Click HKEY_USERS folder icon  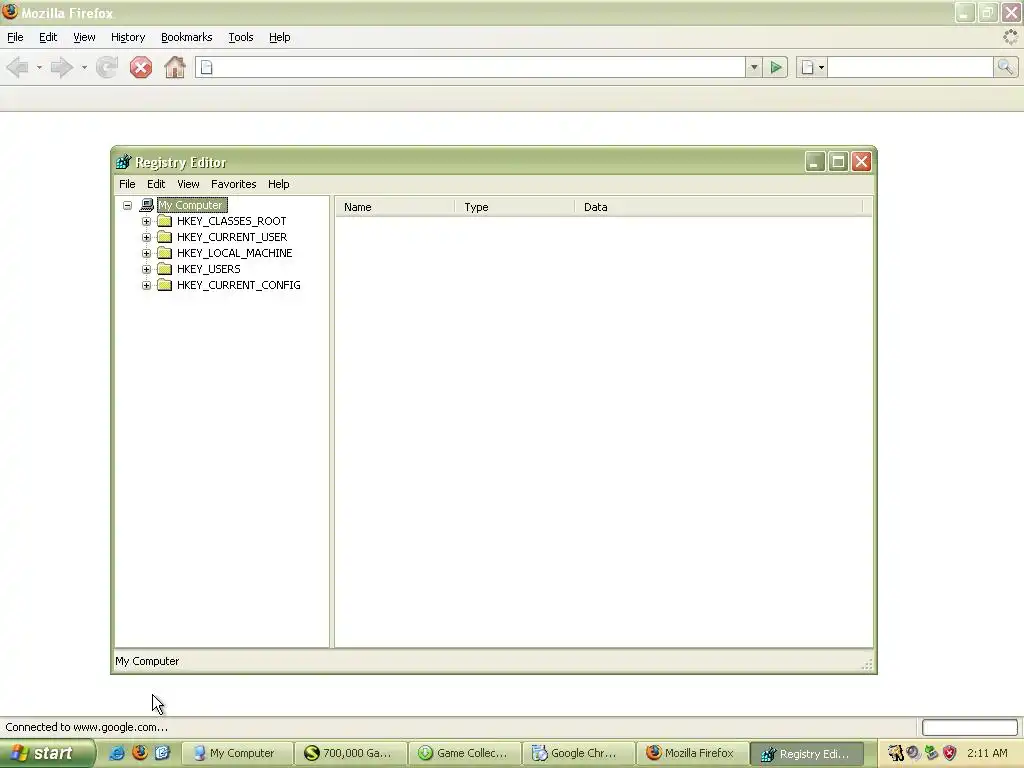165,269
